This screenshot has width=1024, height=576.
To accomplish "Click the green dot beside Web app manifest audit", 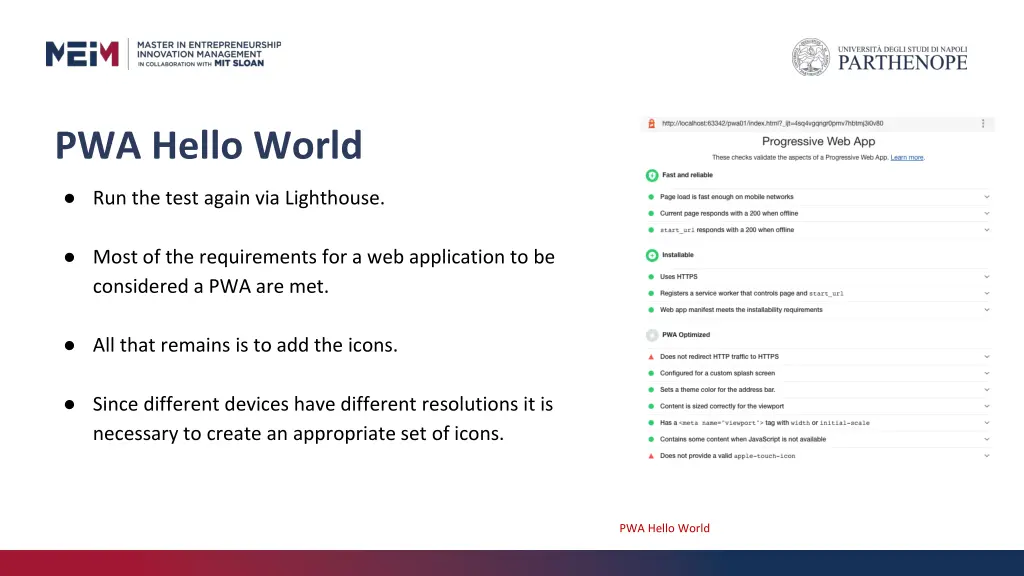I will (650, 310).
